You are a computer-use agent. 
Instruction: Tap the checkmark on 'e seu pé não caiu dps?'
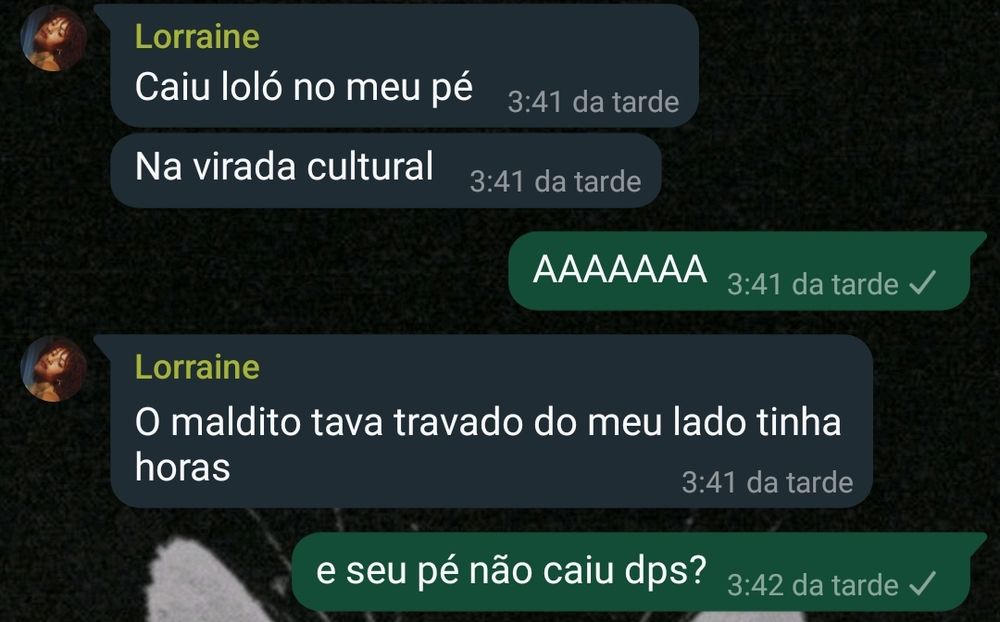(923, 583)
